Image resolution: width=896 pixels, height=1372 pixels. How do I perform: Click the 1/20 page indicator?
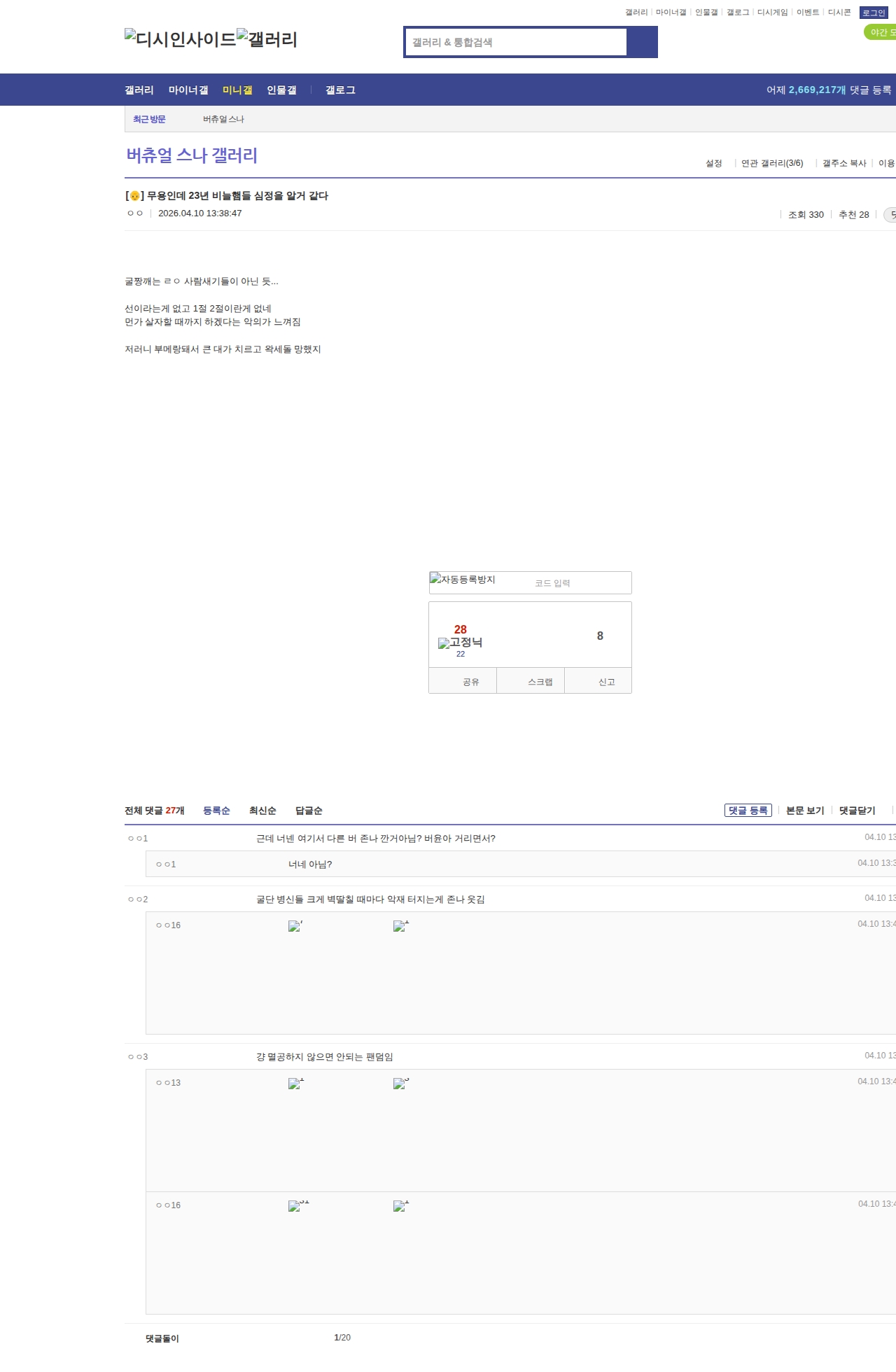pyautogui.click(x=342, y=1338)
